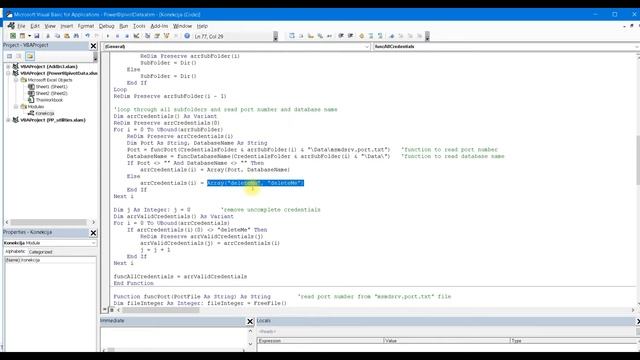Expand VBAProject (AddIn1.xlam) node
This screenshot has width=640, height=360.
(8, 66)
